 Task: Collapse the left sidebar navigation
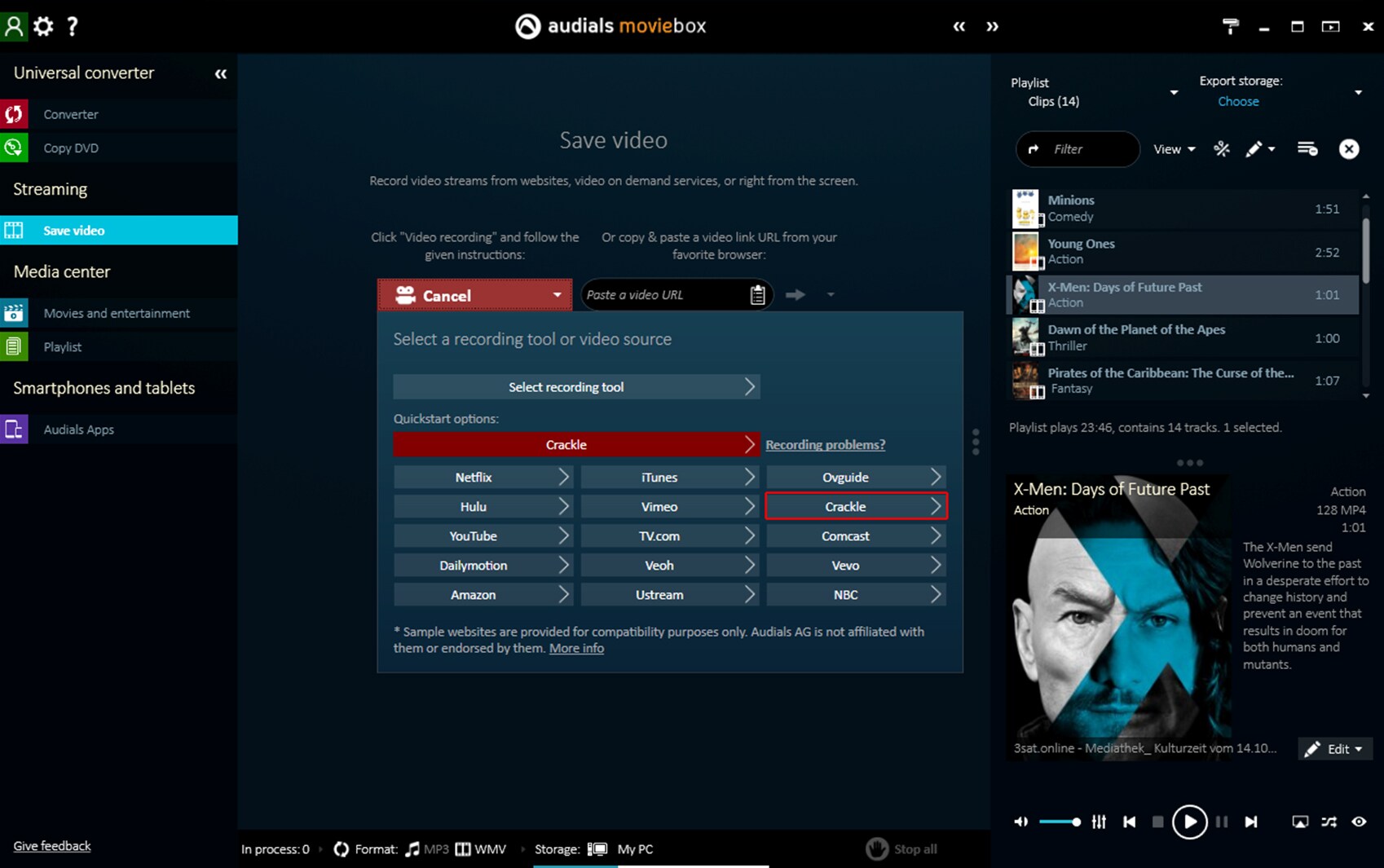[x=220, y=73]
